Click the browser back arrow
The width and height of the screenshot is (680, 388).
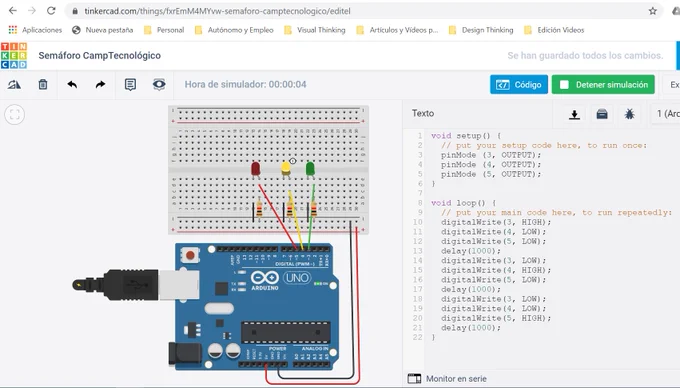pos(13,11)
